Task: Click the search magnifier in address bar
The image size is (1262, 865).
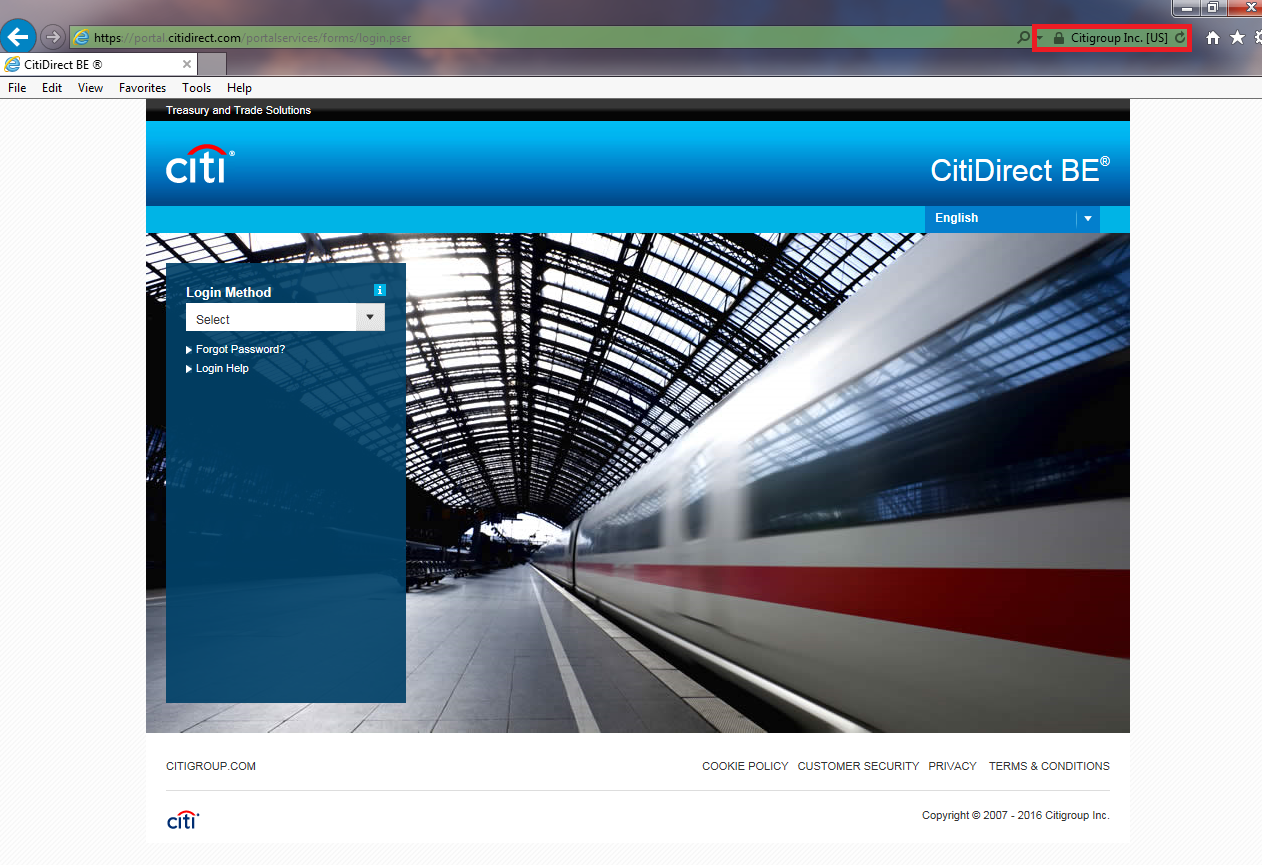Action: click(1022, 38)
